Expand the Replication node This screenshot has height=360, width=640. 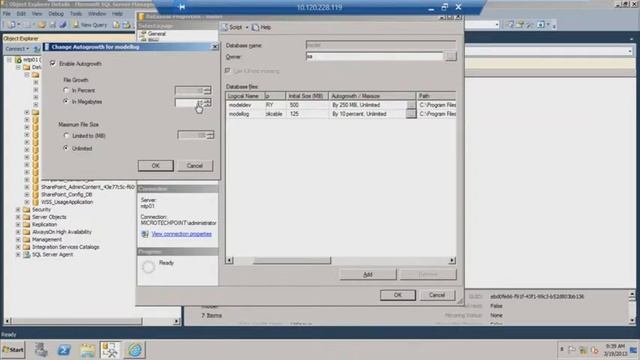(x=18, y=224)
